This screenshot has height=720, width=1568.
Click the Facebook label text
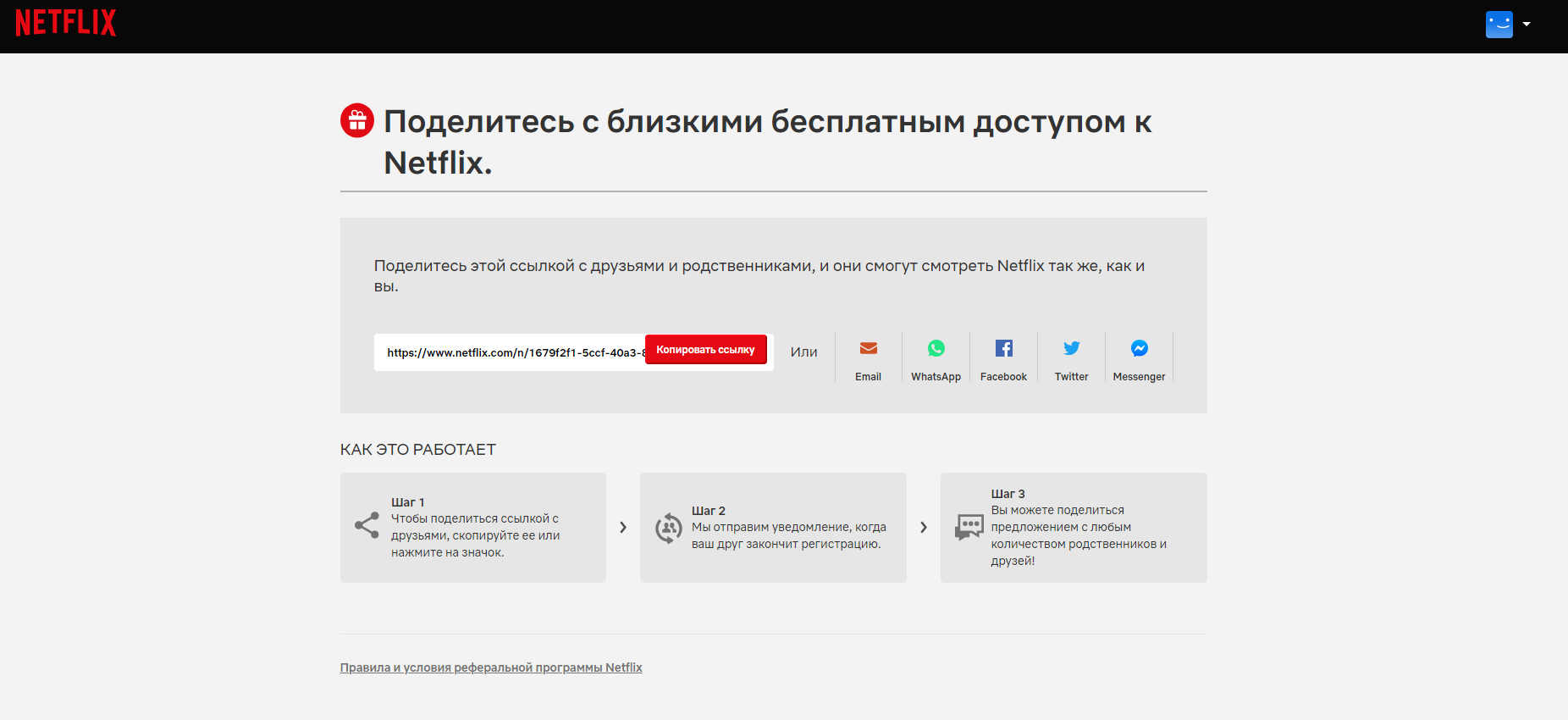click(x=1004, y=377)
